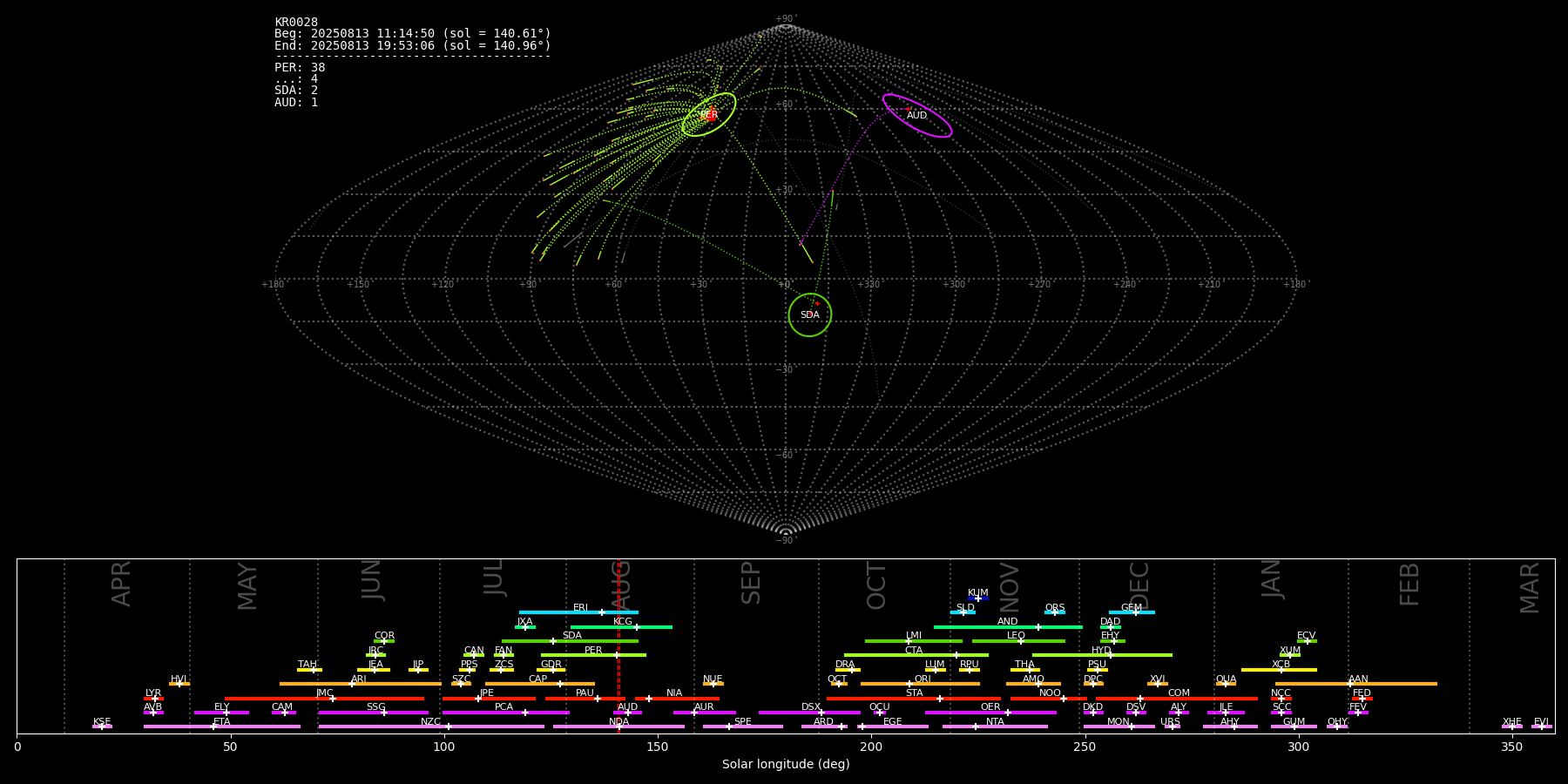This screenshot has width=1568, height=784.
Task: Click the EHY shower label in timeline
Action: tap(1111, 636)
